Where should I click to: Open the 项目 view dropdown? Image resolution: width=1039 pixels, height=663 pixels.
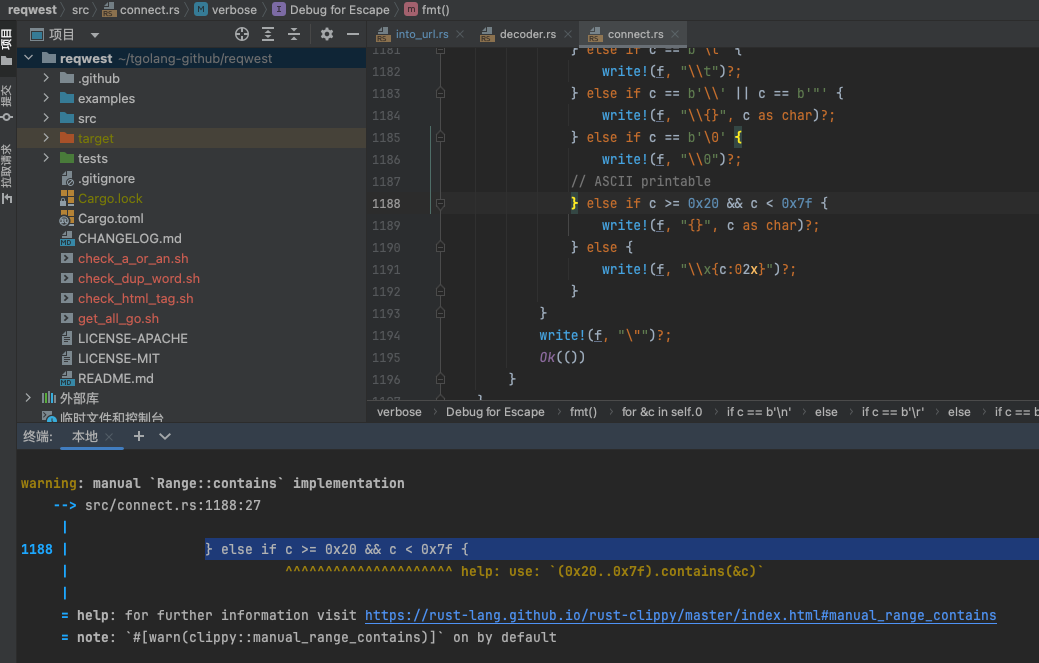pyautogui.click(x=94, y=34)
